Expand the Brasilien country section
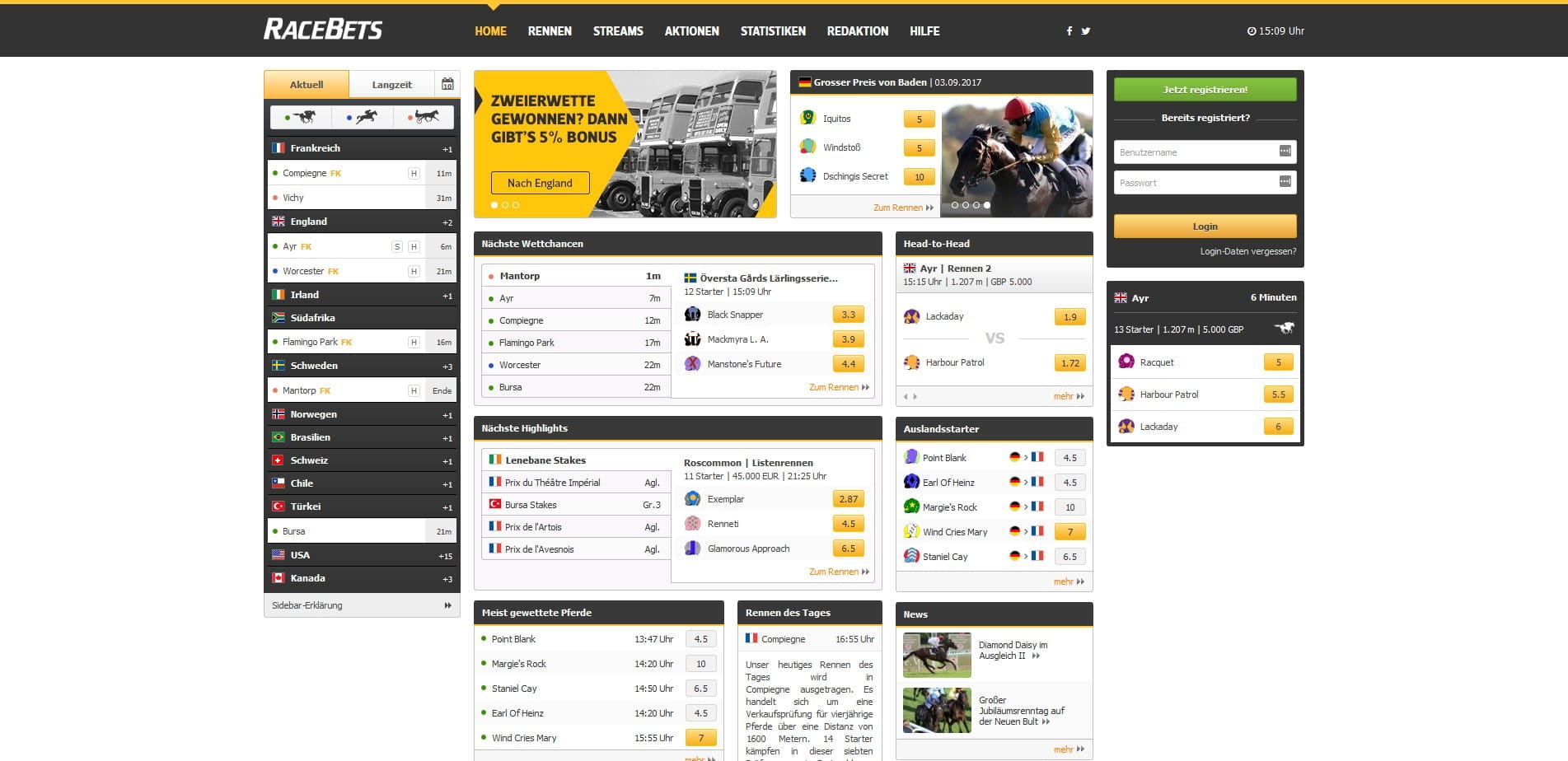The height and width of the screenshot is (761, 1568). pos(362,437)
